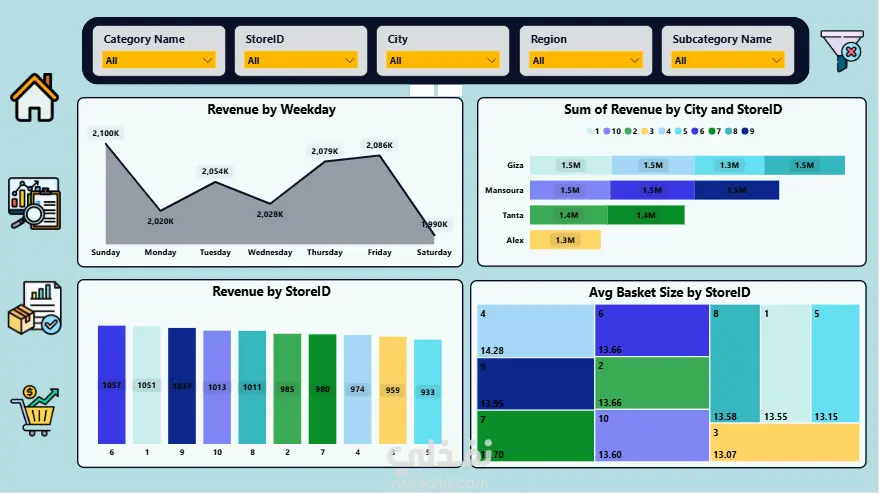
Task: Select the bar labeled 1013 for store 10
Action: point(217,387)
